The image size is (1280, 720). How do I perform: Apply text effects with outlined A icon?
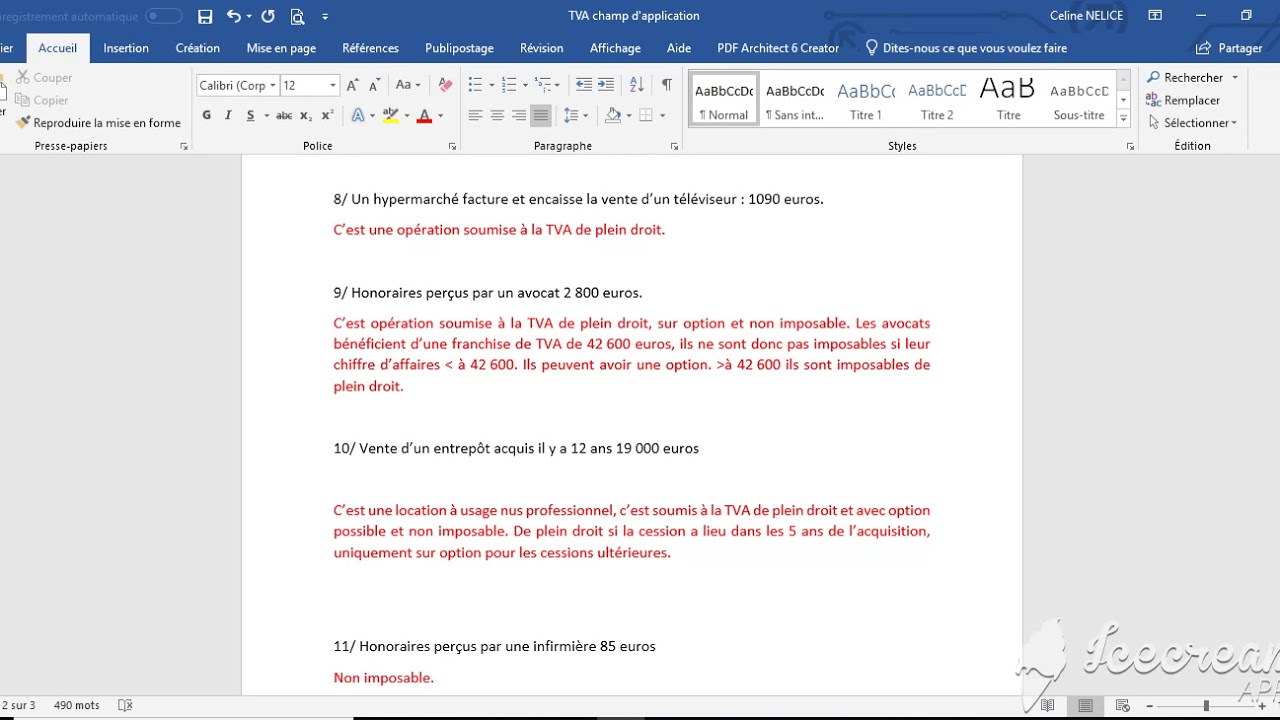coord(358,116)
